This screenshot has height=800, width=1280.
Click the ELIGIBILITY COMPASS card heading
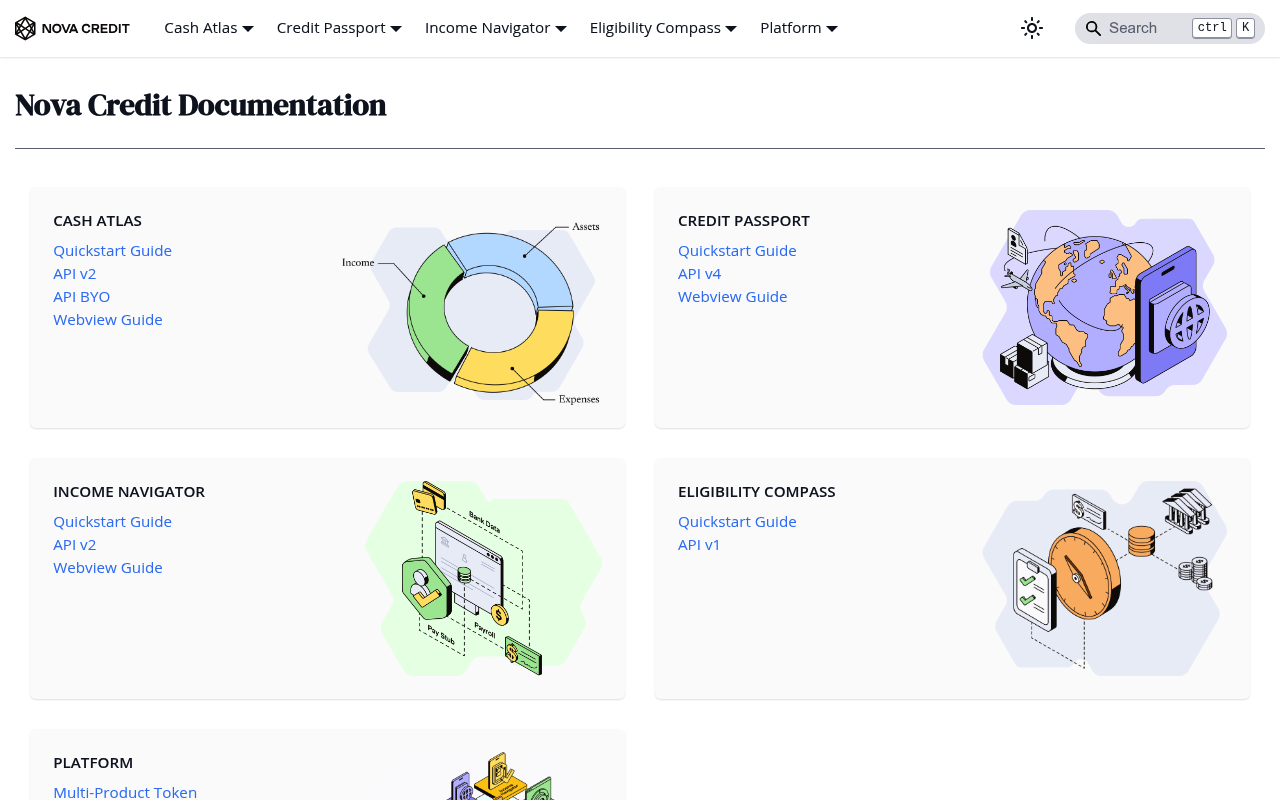point(757,492)
